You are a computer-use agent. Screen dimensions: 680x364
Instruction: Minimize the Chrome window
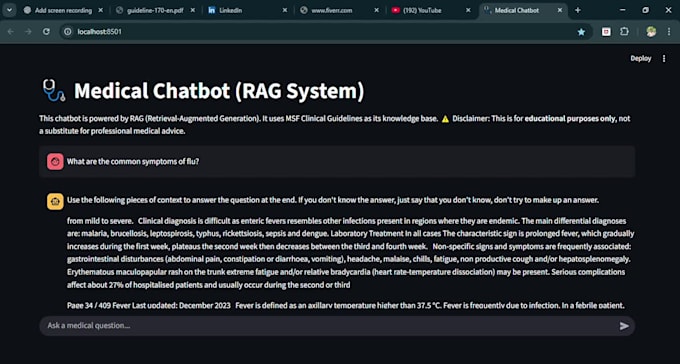click(623, 10)
